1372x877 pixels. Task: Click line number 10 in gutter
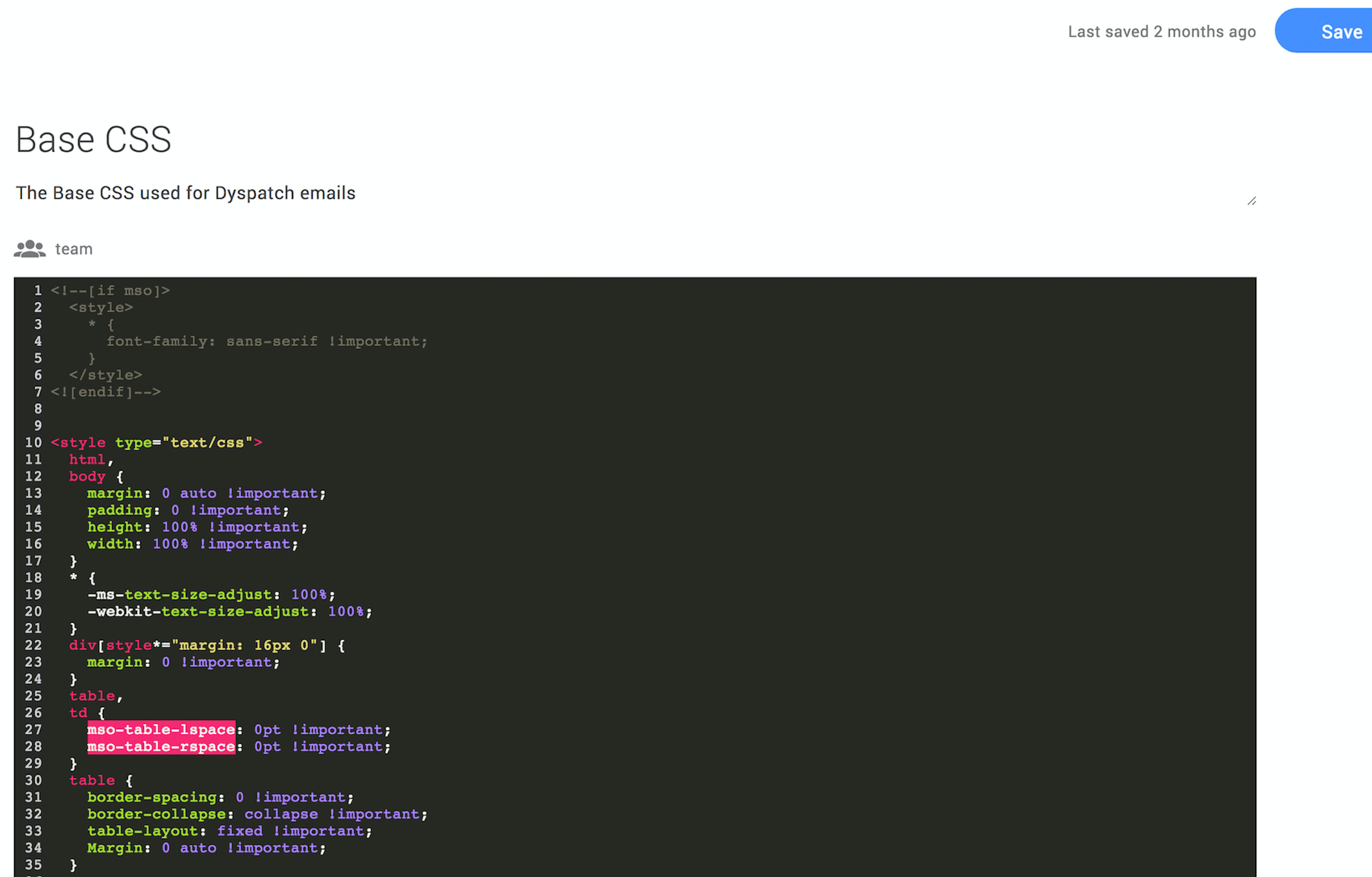(x=33, y=442)
